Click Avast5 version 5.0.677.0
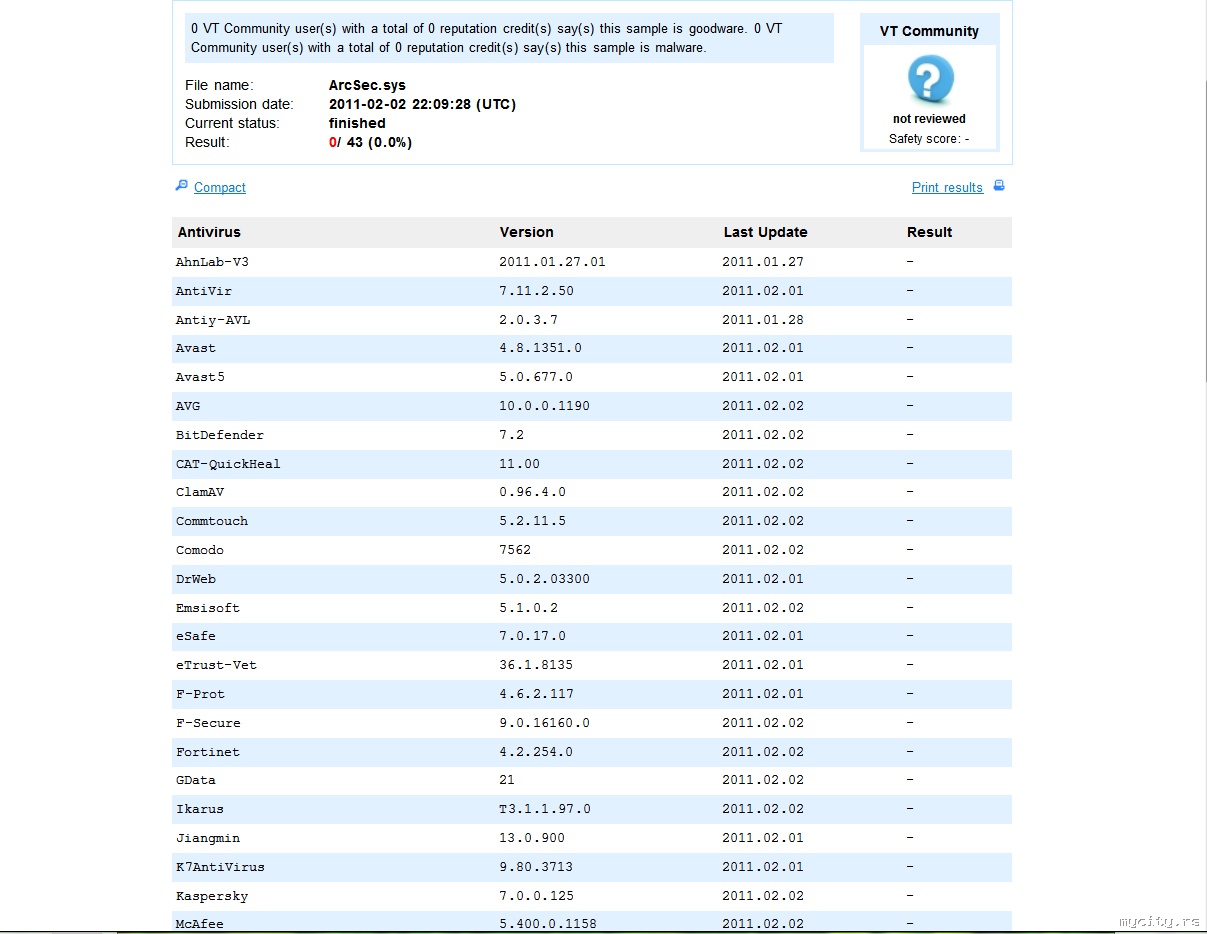 pos(536,377)
